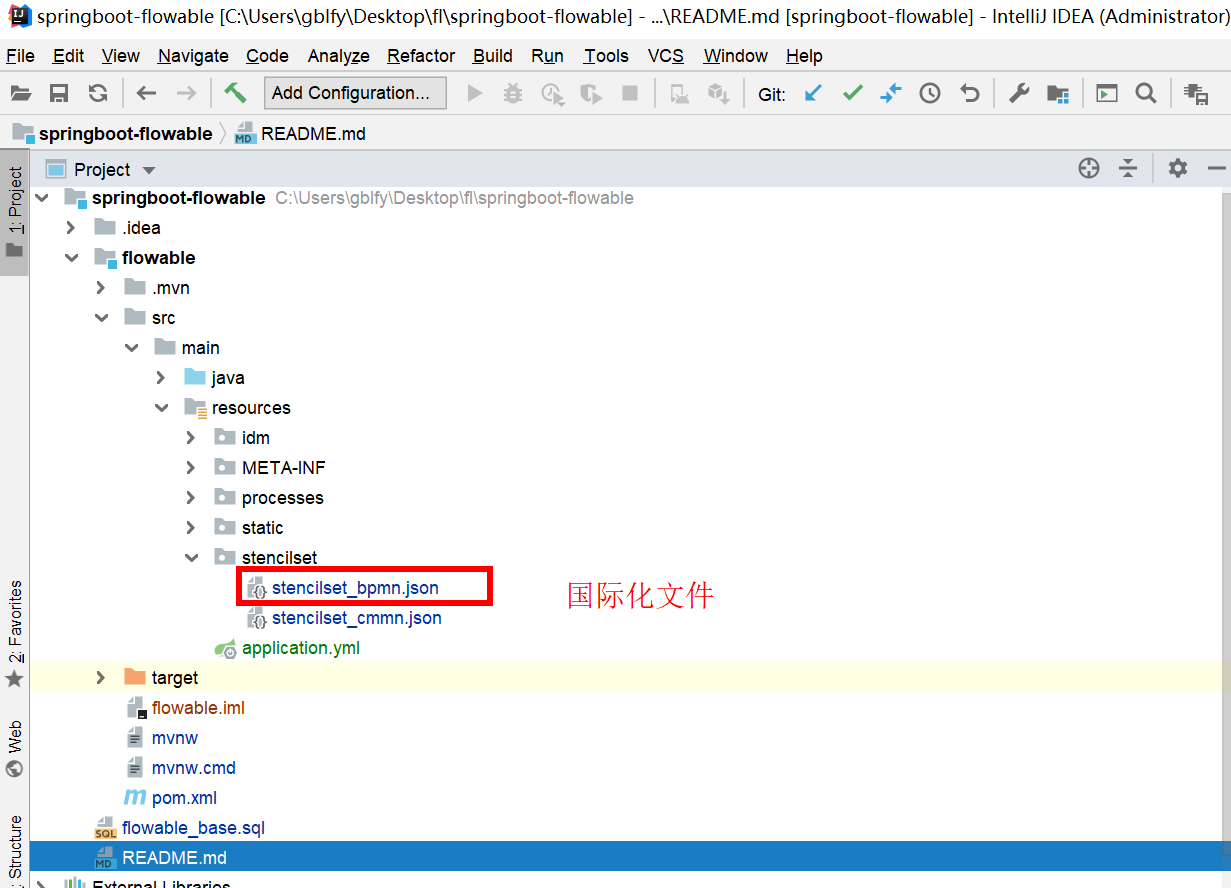The image size is (1231, 888).
Task: Select pom.xml file
Action: pos(184,798)
